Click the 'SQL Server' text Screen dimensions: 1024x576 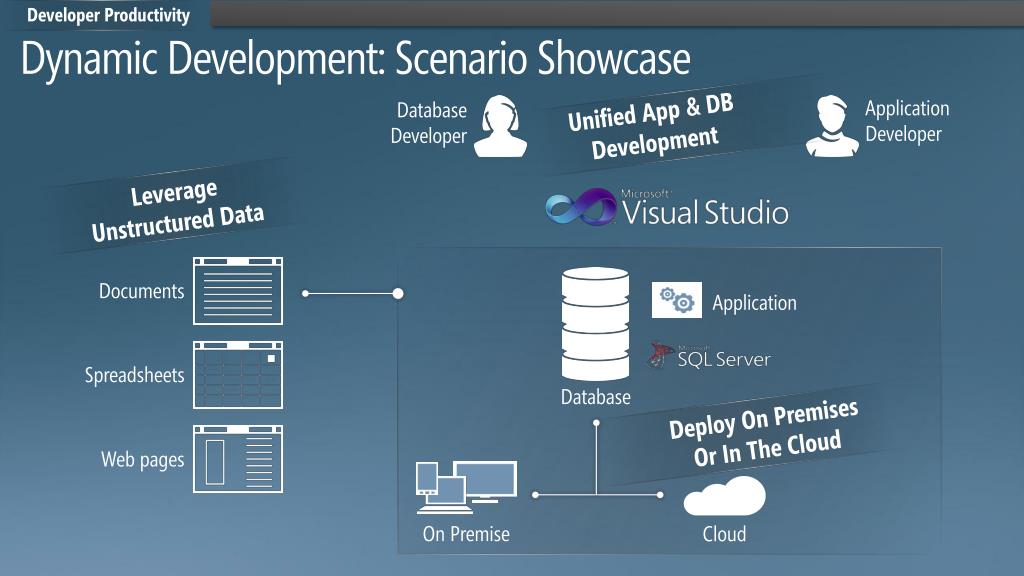point(724,359)
